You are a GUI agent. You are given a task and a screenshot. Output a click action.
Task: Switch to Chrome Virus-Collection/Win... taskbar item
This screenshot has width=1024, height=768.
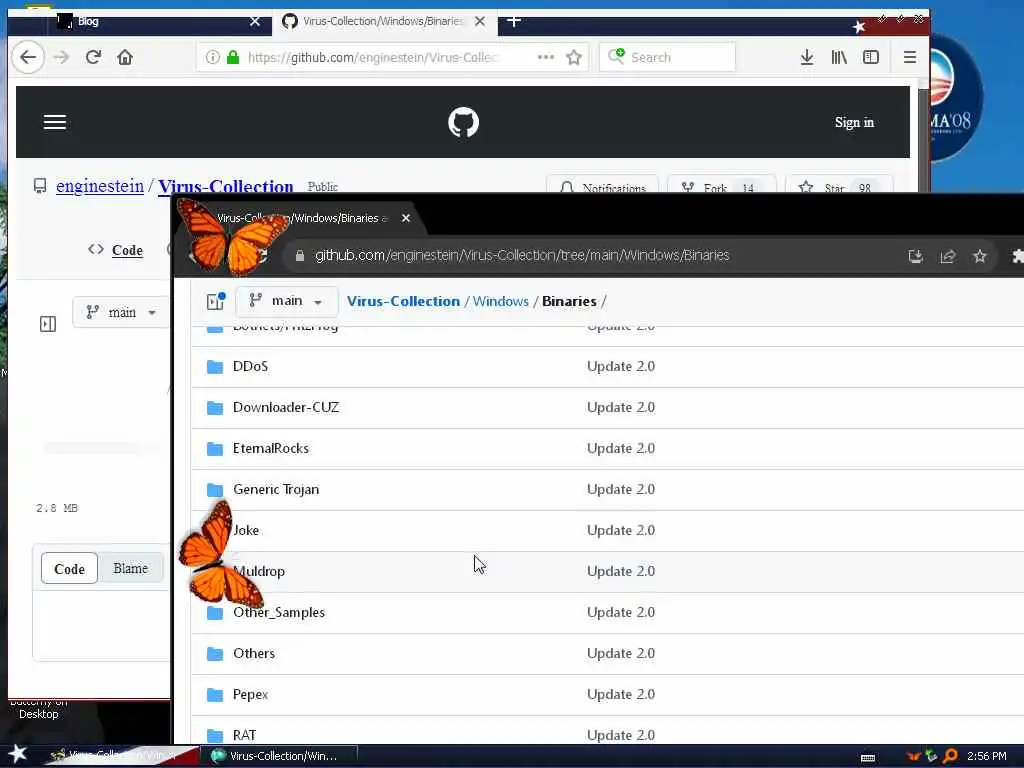[280, 756]
